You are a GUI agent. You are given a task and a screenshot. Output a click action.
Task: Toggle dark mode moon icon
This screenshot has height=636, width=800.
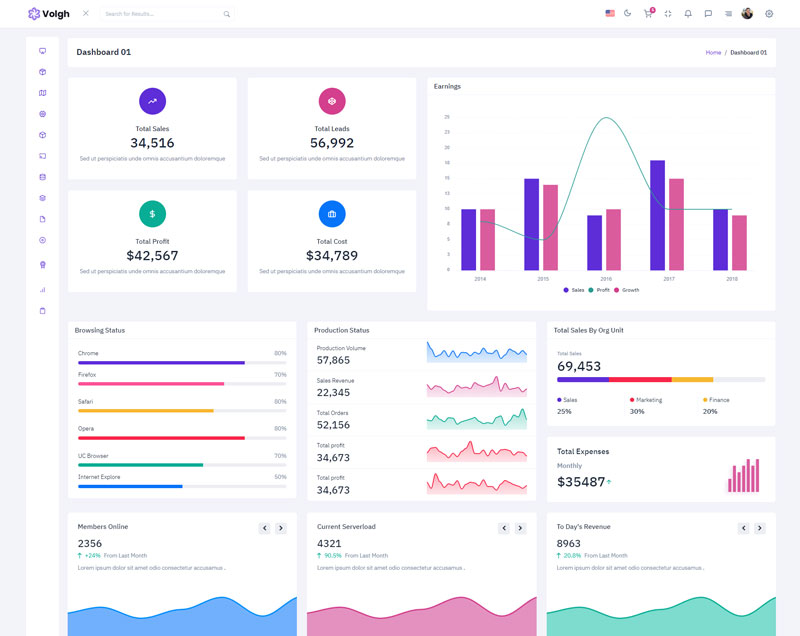(x=628, y=14)
